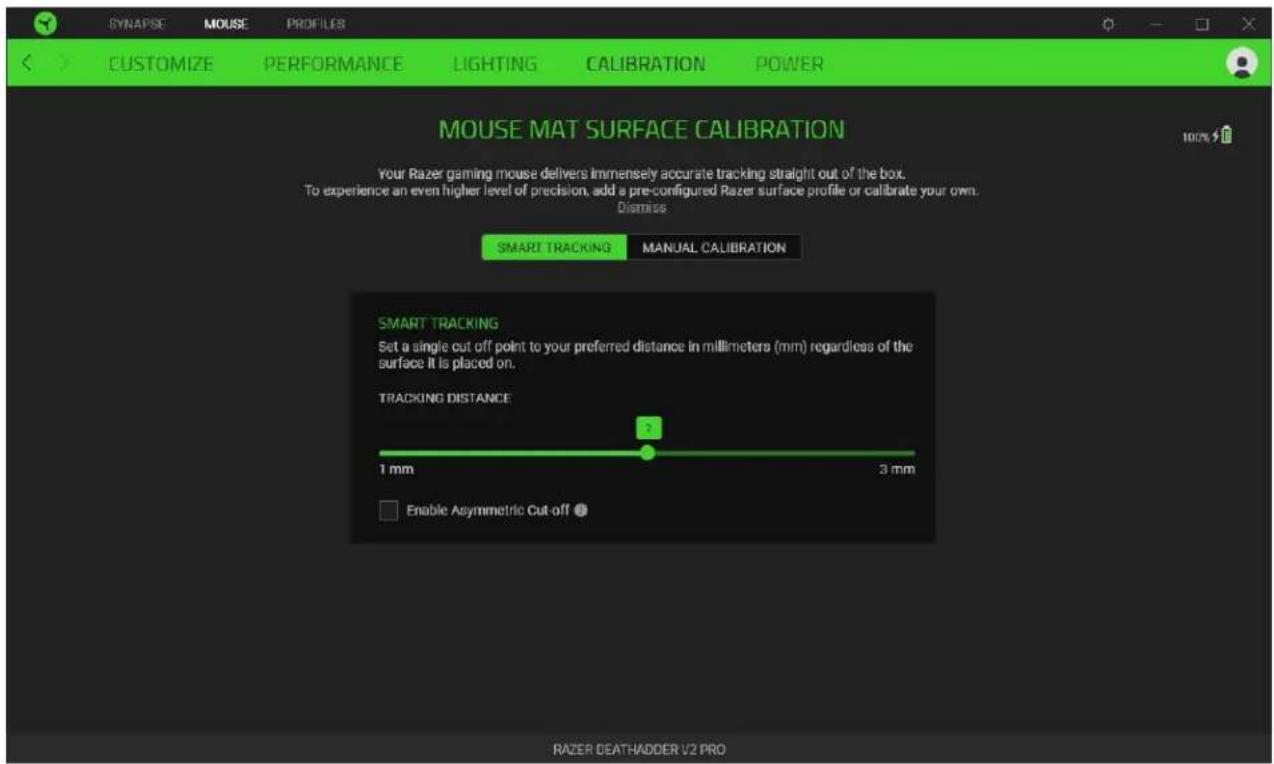Viewport: 1274px width, 764px height.
Task: Click the Dismiss link
Action: (x=641, y=208)
